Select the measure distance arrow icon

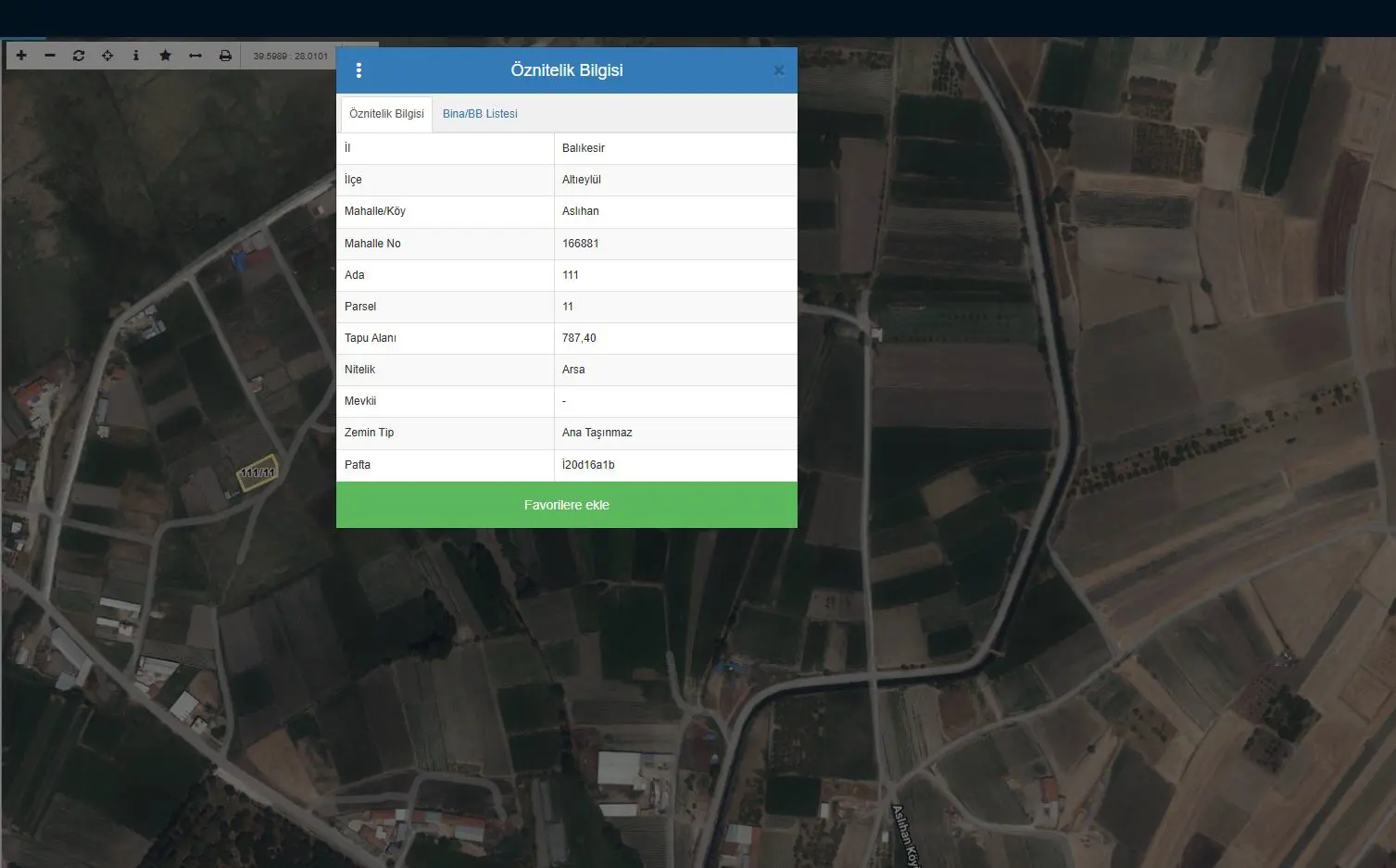pos(195,56)
